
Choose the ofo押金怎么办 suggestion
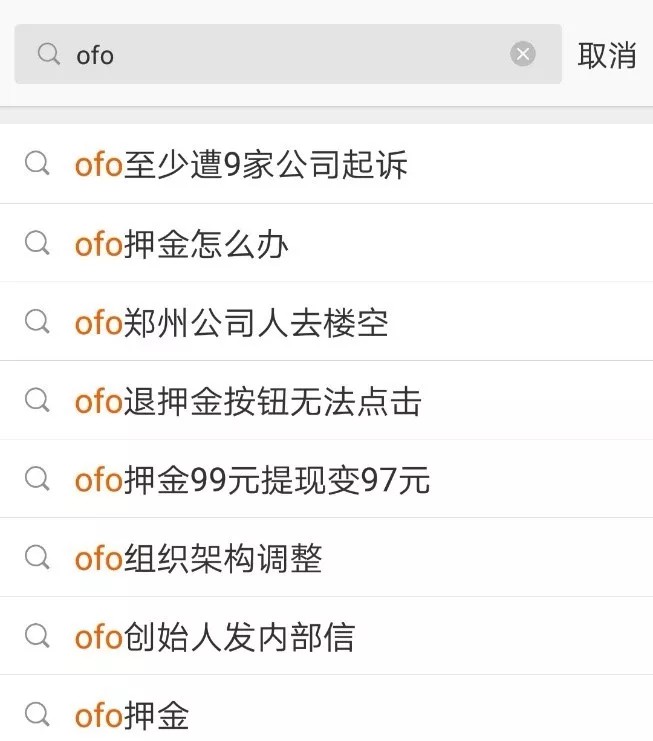point(181,243)
